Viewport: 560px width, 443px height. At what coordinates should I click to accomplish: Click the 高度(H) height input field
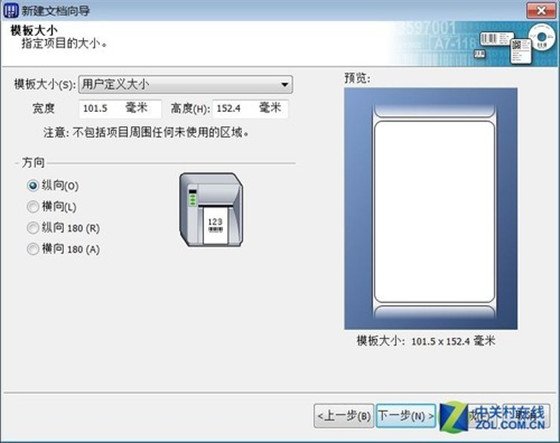click(x=251, y=109)
